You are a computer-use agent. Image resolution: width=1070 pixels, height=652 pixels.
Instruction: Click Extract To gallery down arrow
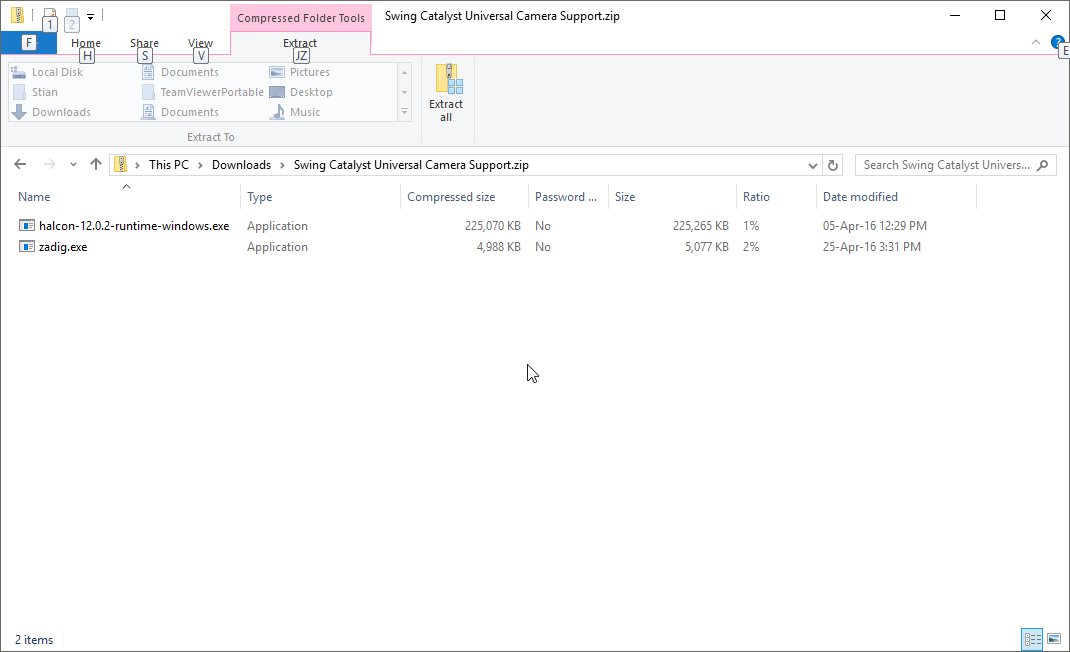[405, 92]
